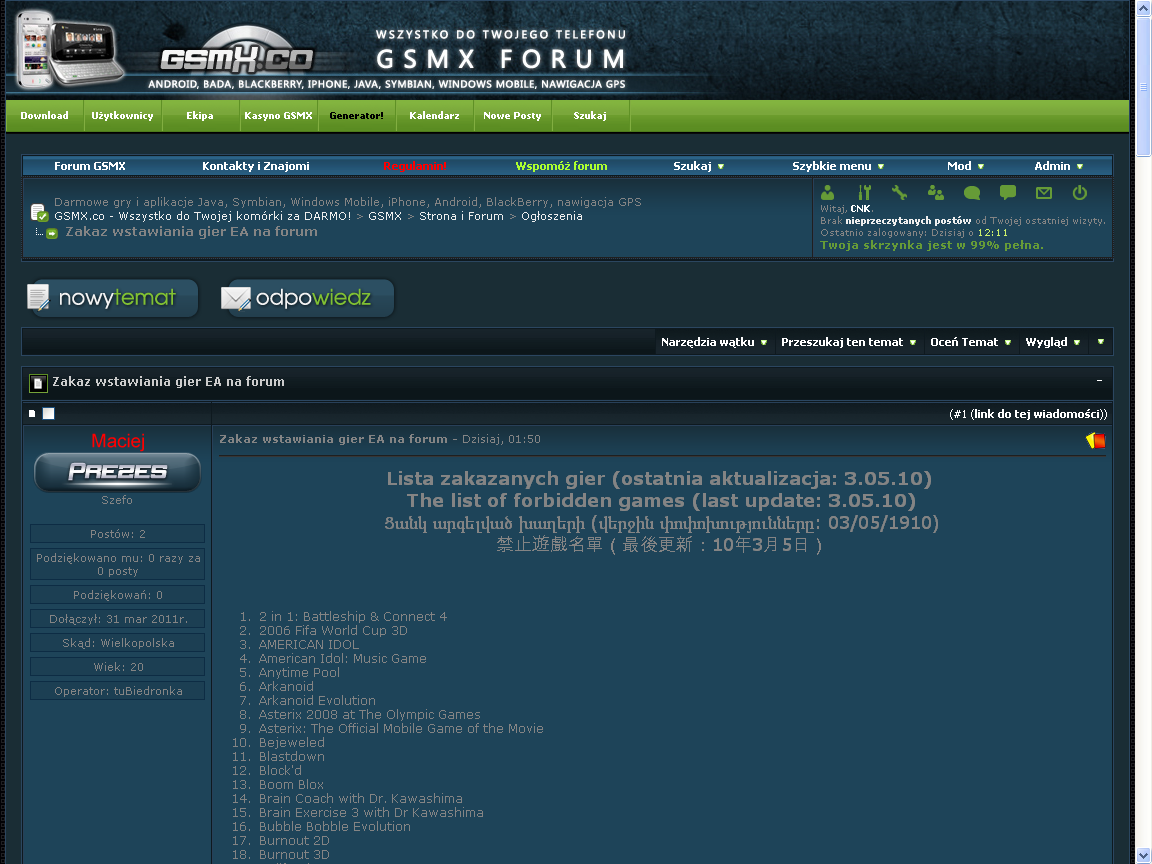
Task: Click the screwdriver and wrench tools icon
Action: pyautogui.click(x=864, y=193)
